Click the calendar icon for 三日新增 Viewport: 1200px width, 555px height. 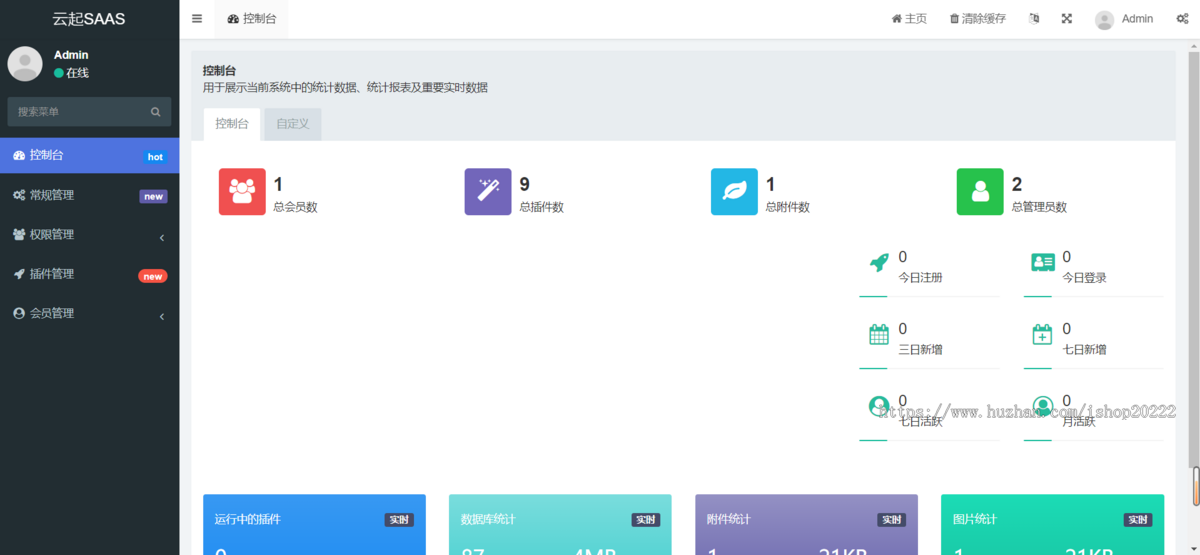pyautogui.click(x=879, y=334)
